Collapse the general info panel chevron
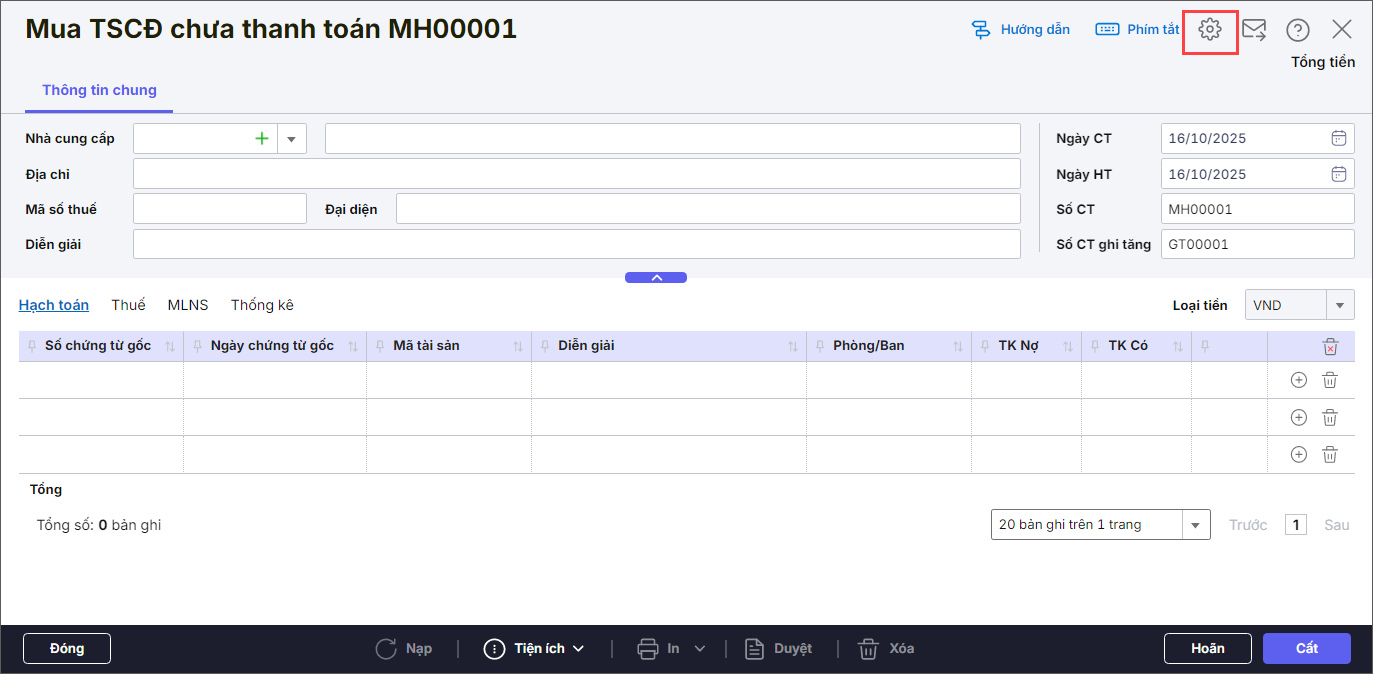Image resolution: width=1373 pixels, height=674 pixels. [x=656, y=278]
